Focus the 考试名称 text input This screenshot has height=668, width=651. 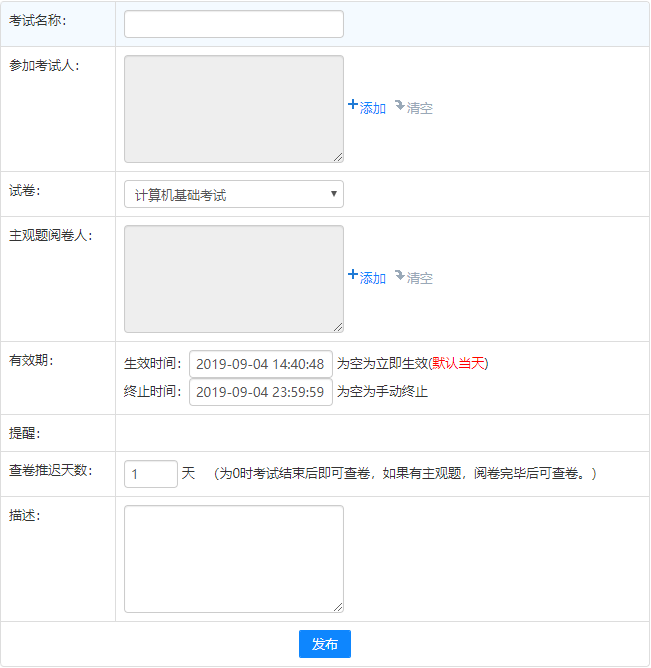233,24
